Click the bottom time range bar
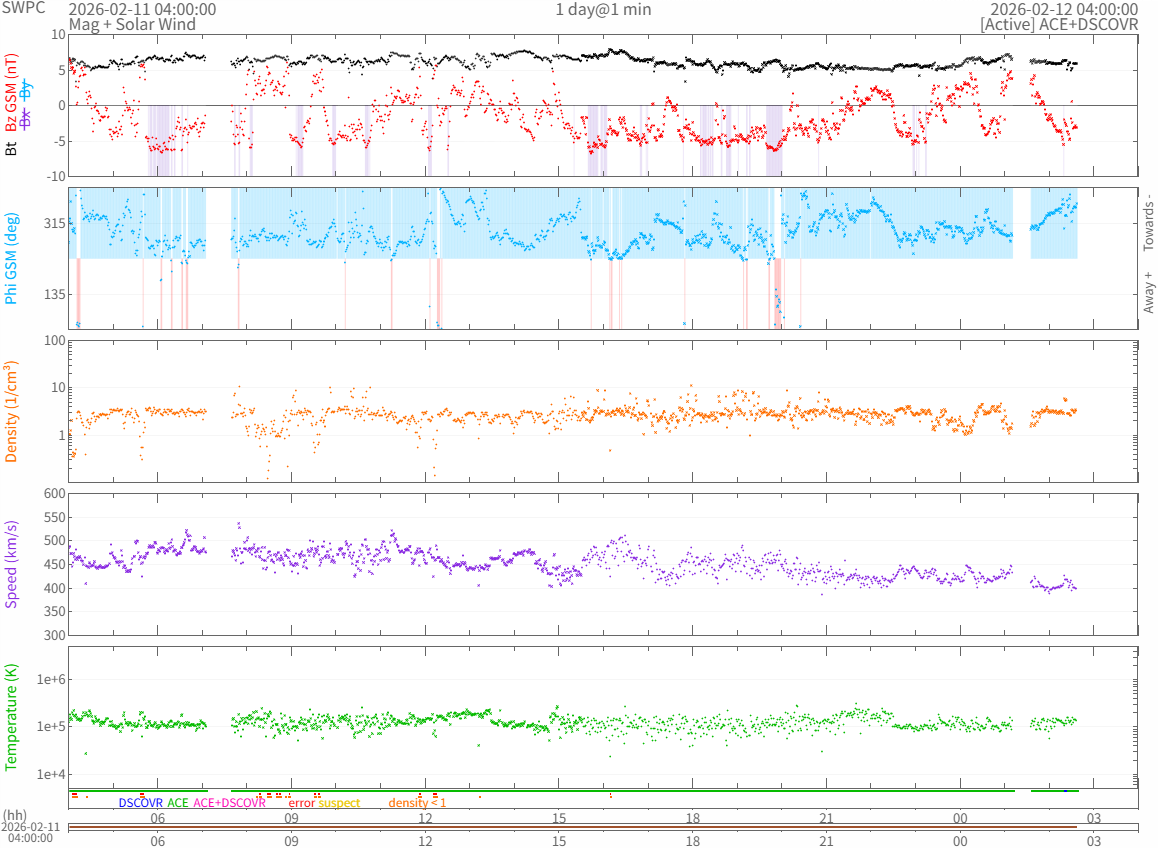 572,827
